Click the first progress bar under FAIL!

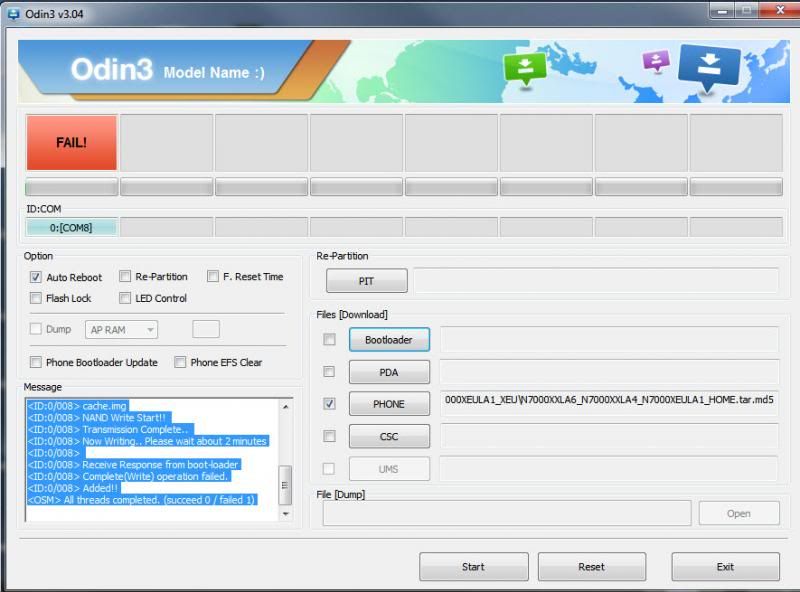(x=71, y=187)
